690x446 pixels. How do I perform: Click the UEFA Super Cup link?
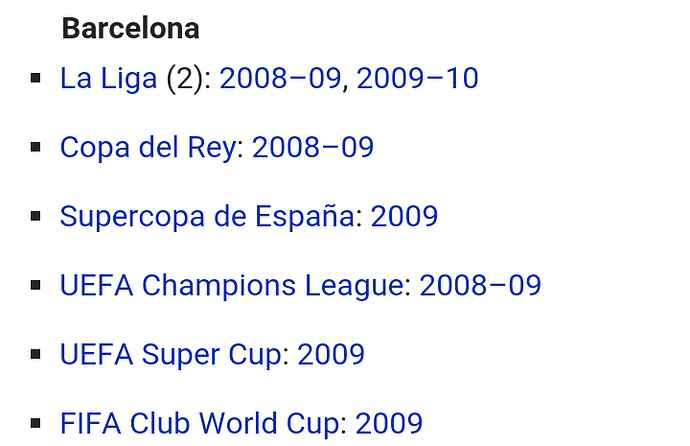[x=171, y=355]
